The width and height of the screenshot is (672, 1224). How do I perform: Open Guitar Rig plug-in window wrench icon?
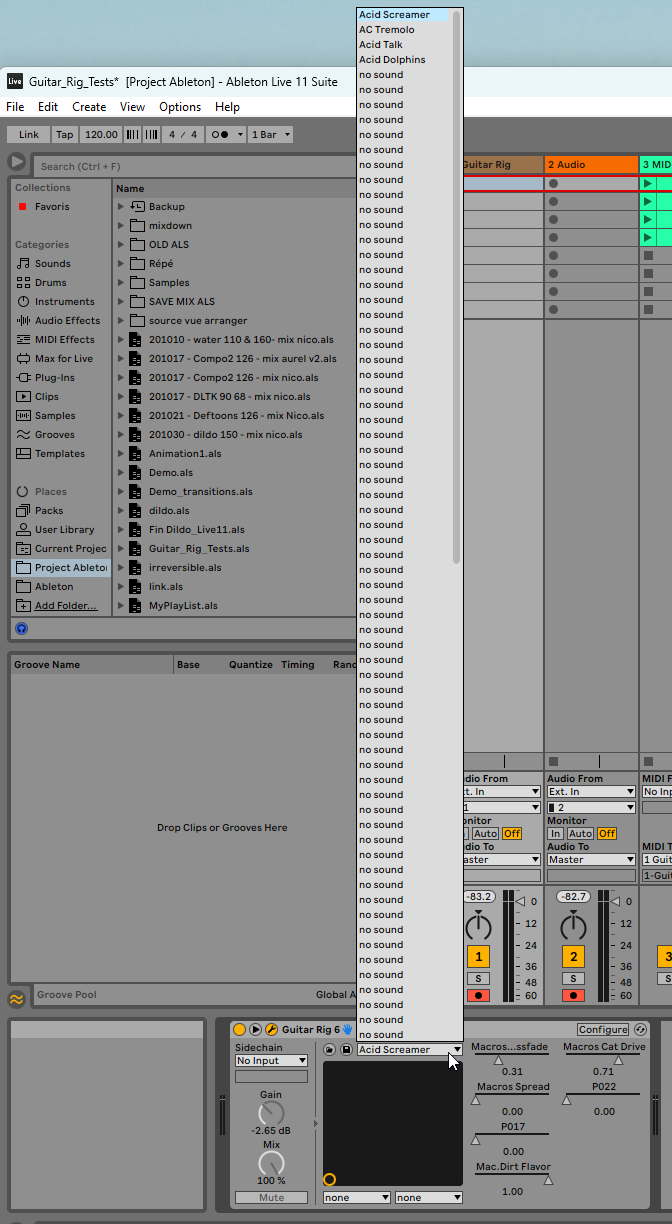271,1029
